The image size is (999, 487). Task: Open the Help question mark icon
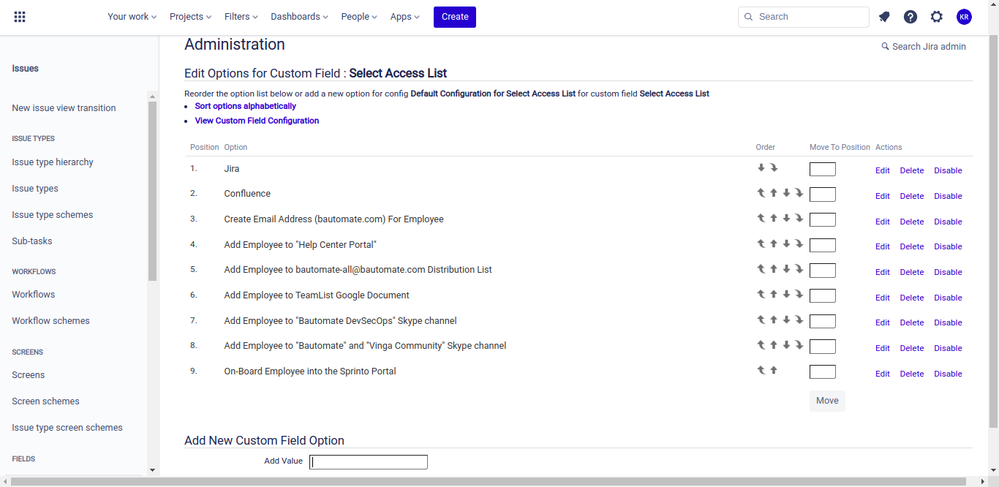(910, 17)
